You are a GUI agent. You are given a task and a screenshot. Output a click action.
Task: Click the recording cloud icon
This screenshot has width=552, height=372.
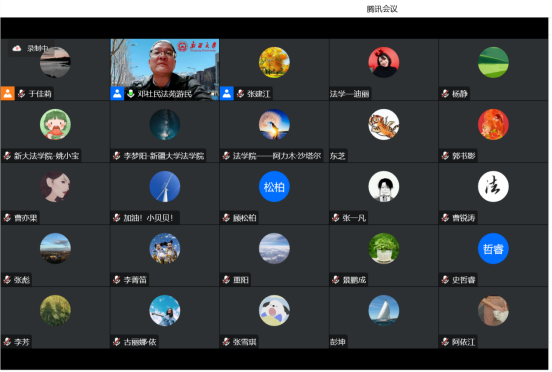17,49
